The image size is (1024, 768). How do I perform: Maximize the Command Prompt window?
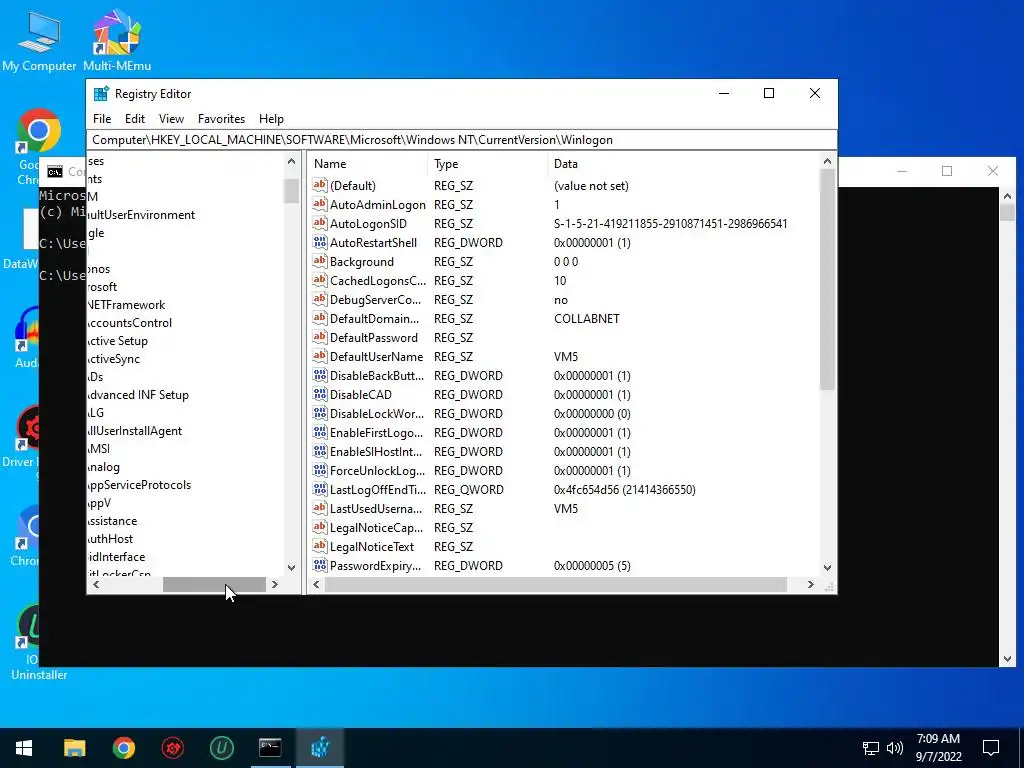pos(947,171)
